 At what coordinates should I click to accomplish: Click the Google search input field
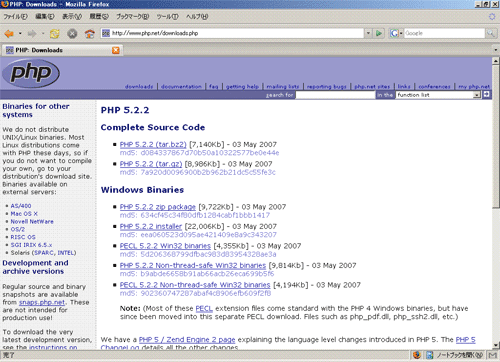pos(444,33)
